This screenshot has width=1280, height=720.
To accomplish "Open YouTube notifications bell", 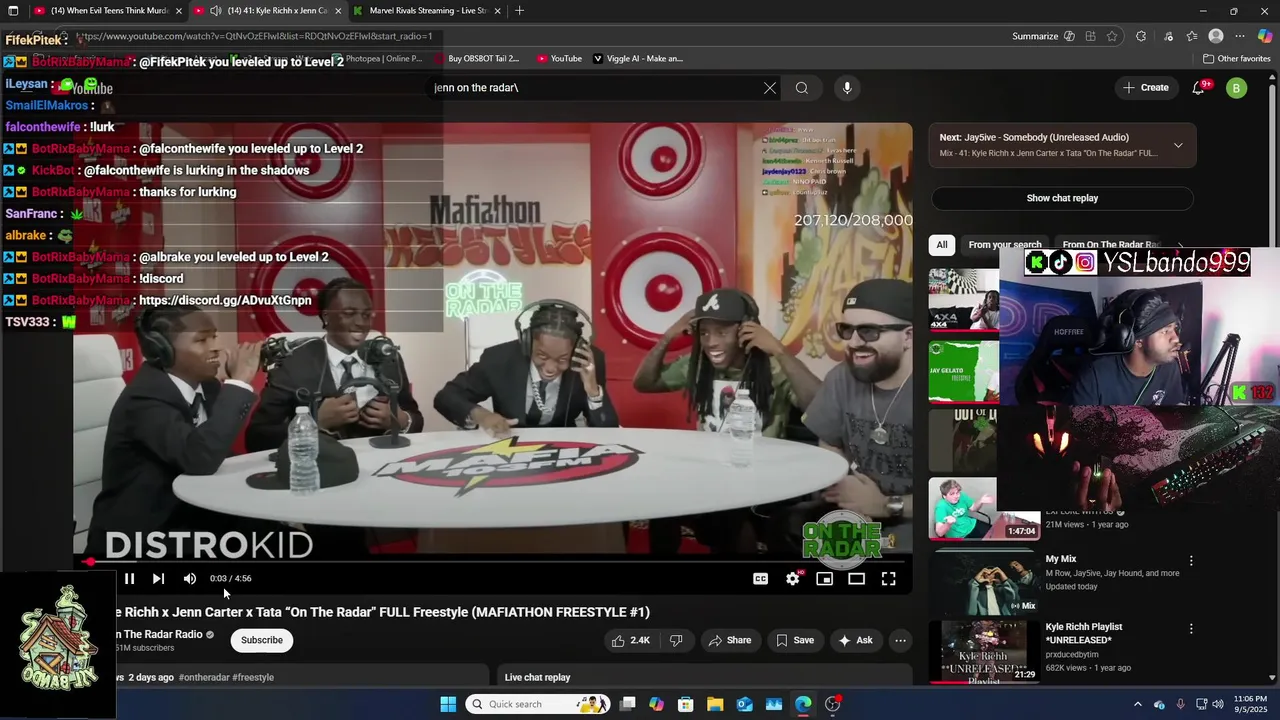I will [x=1198, y=88].
